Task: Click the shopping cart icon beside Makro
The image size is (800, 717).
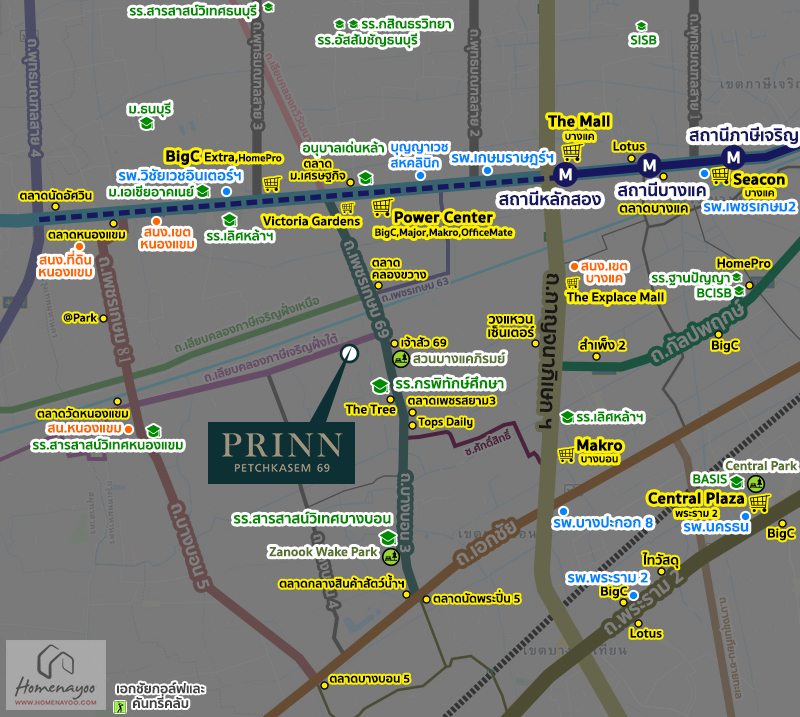Action: [566, 454]
